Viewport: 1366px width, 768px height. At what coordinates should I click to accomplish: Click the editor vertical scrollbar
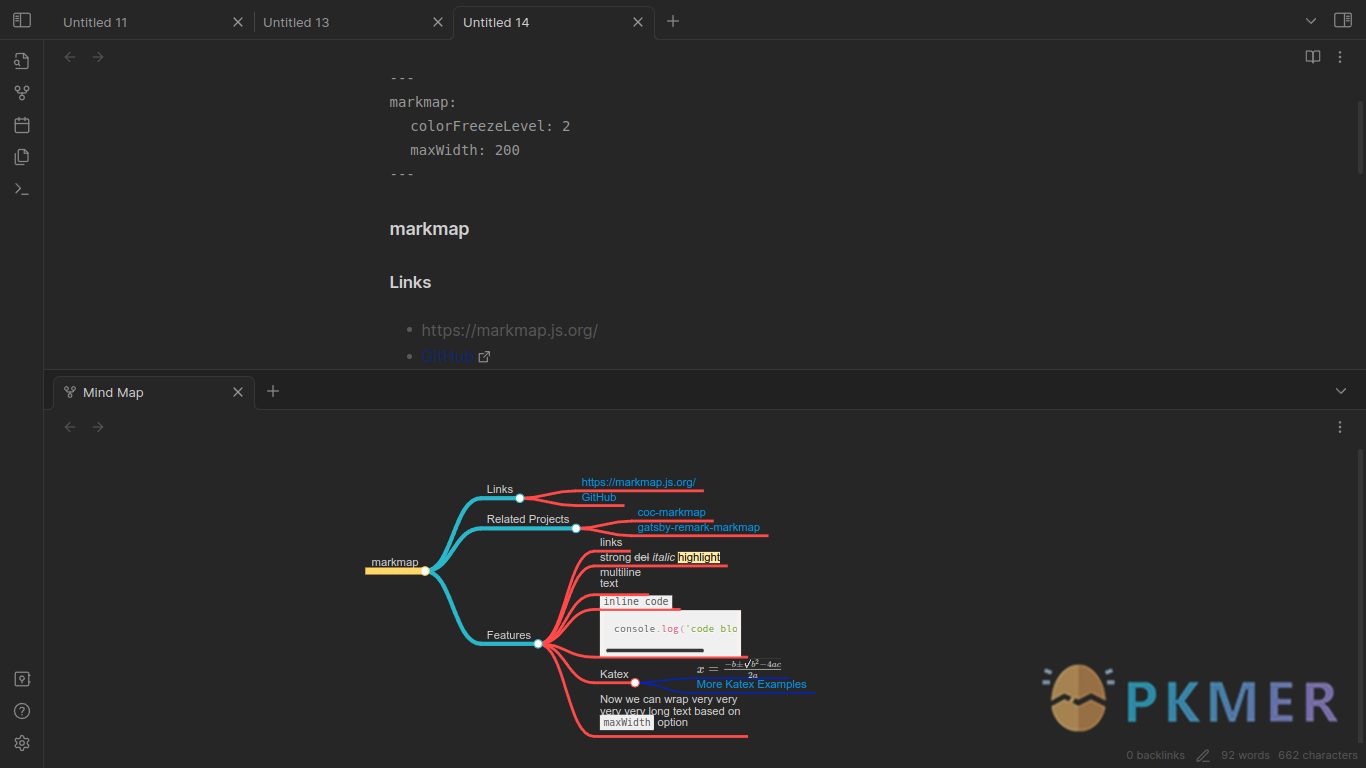coord(1360,135)
